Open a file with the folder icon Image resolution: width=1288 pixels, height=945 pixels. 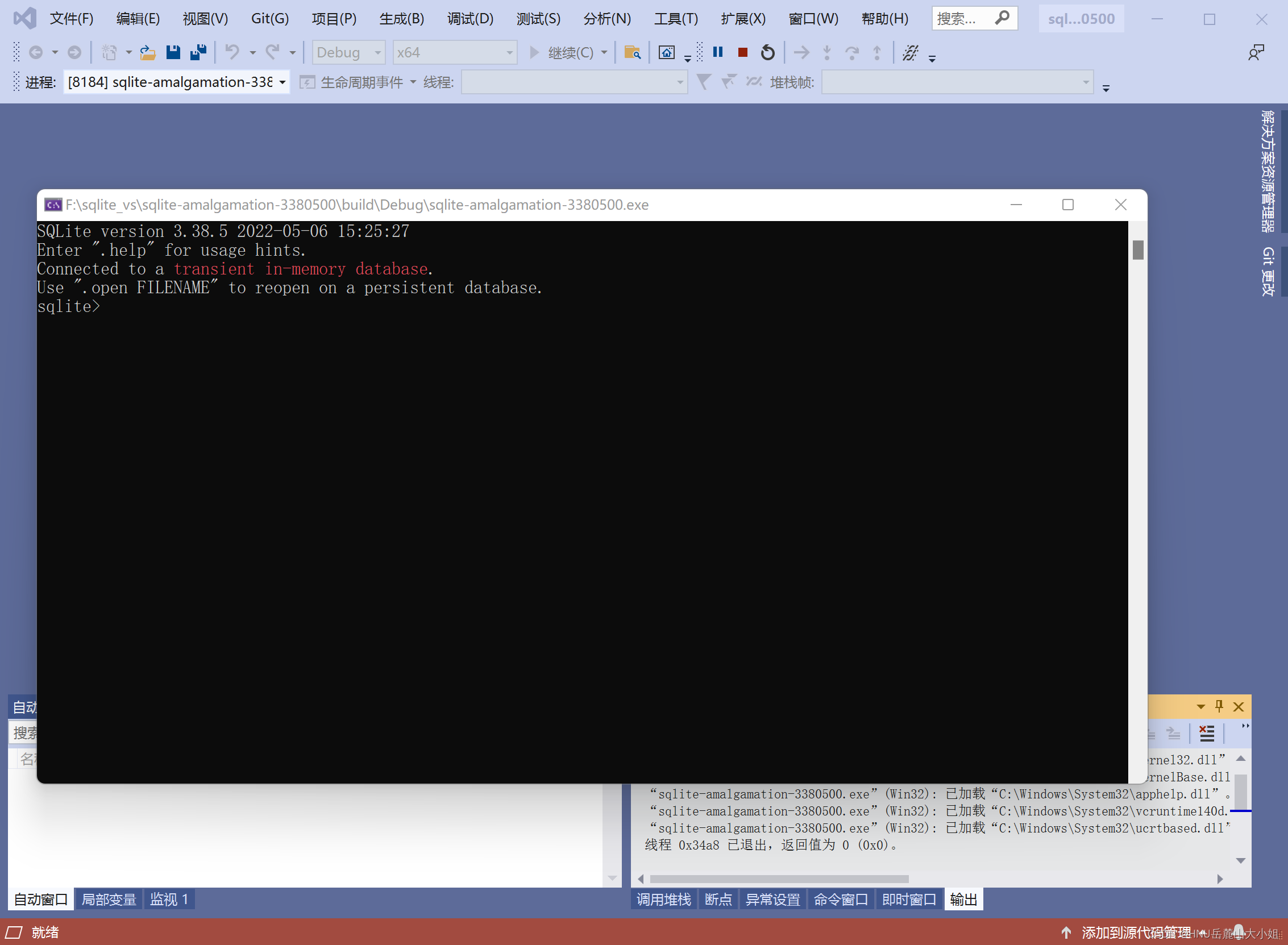click(148, 53)
